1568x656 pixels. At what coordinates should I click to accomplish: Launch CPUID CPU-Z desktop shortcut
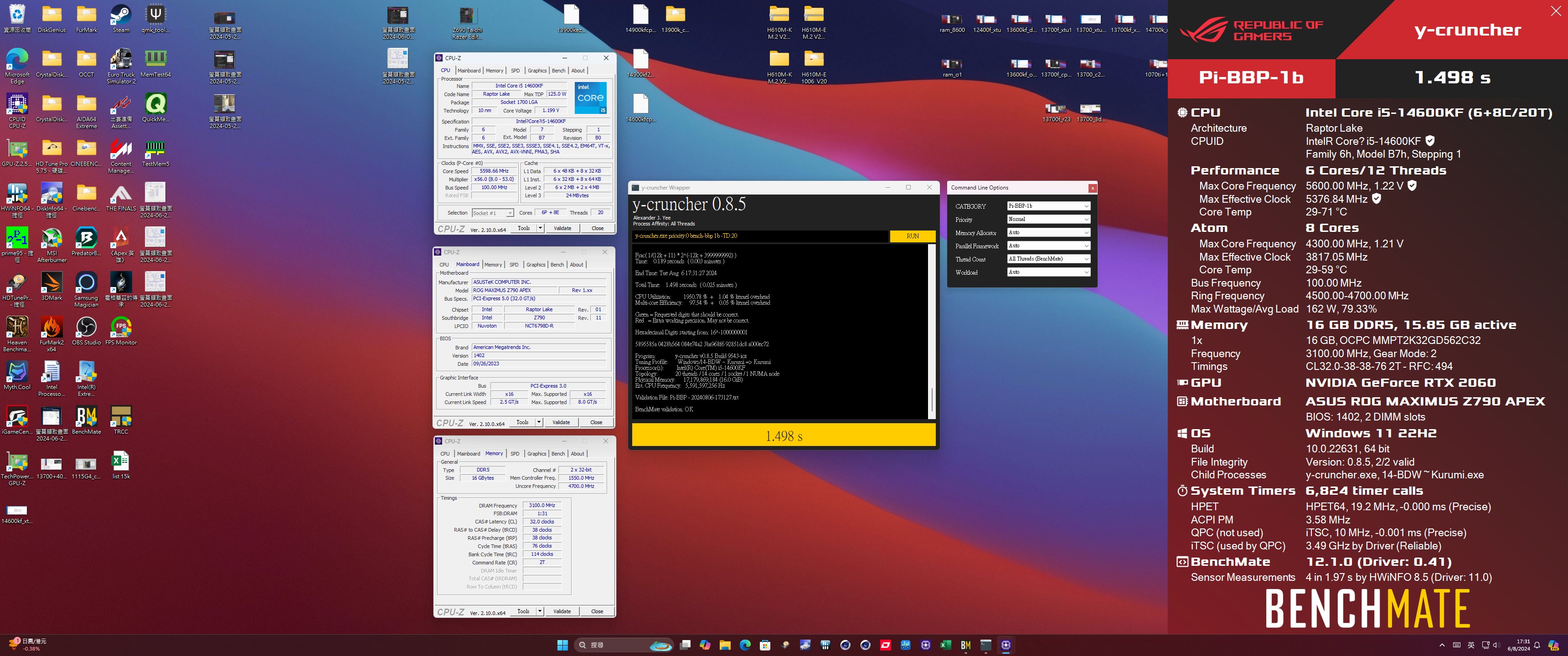coord(17,111)
